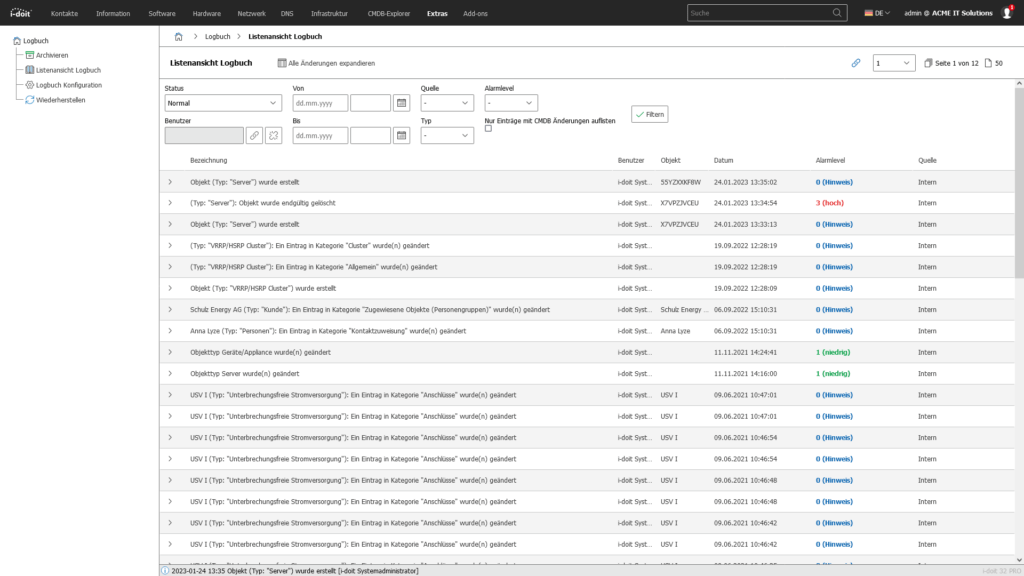
Task: Toggle the CMDB Änderungen only checkbox
Action: pos(488,128)
